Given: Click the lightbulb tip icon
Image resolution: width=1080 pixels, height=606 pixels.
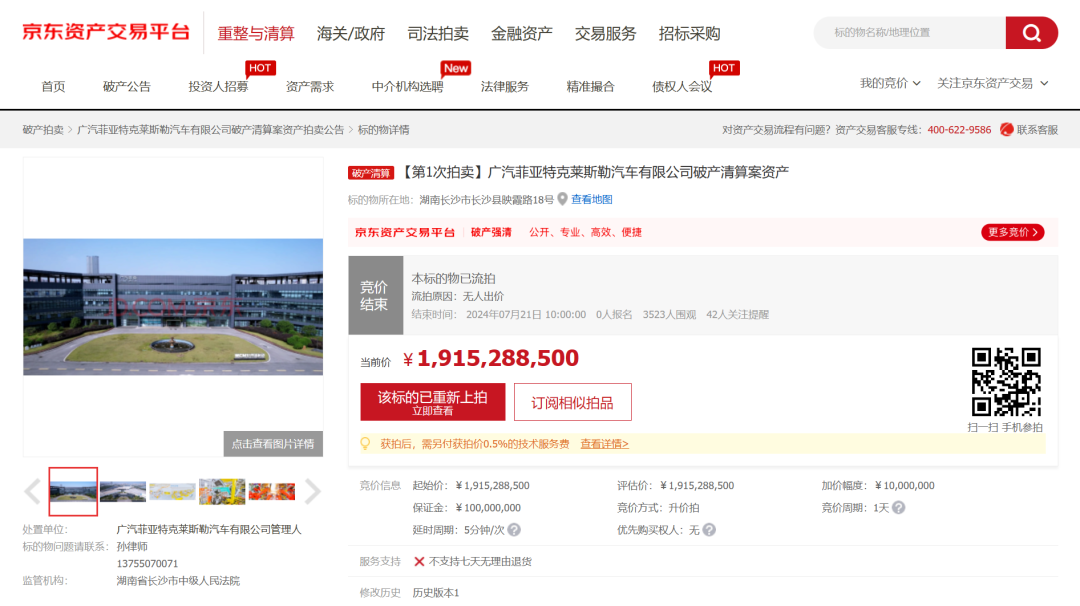Looking at the screenshot, I should point(365,443).
